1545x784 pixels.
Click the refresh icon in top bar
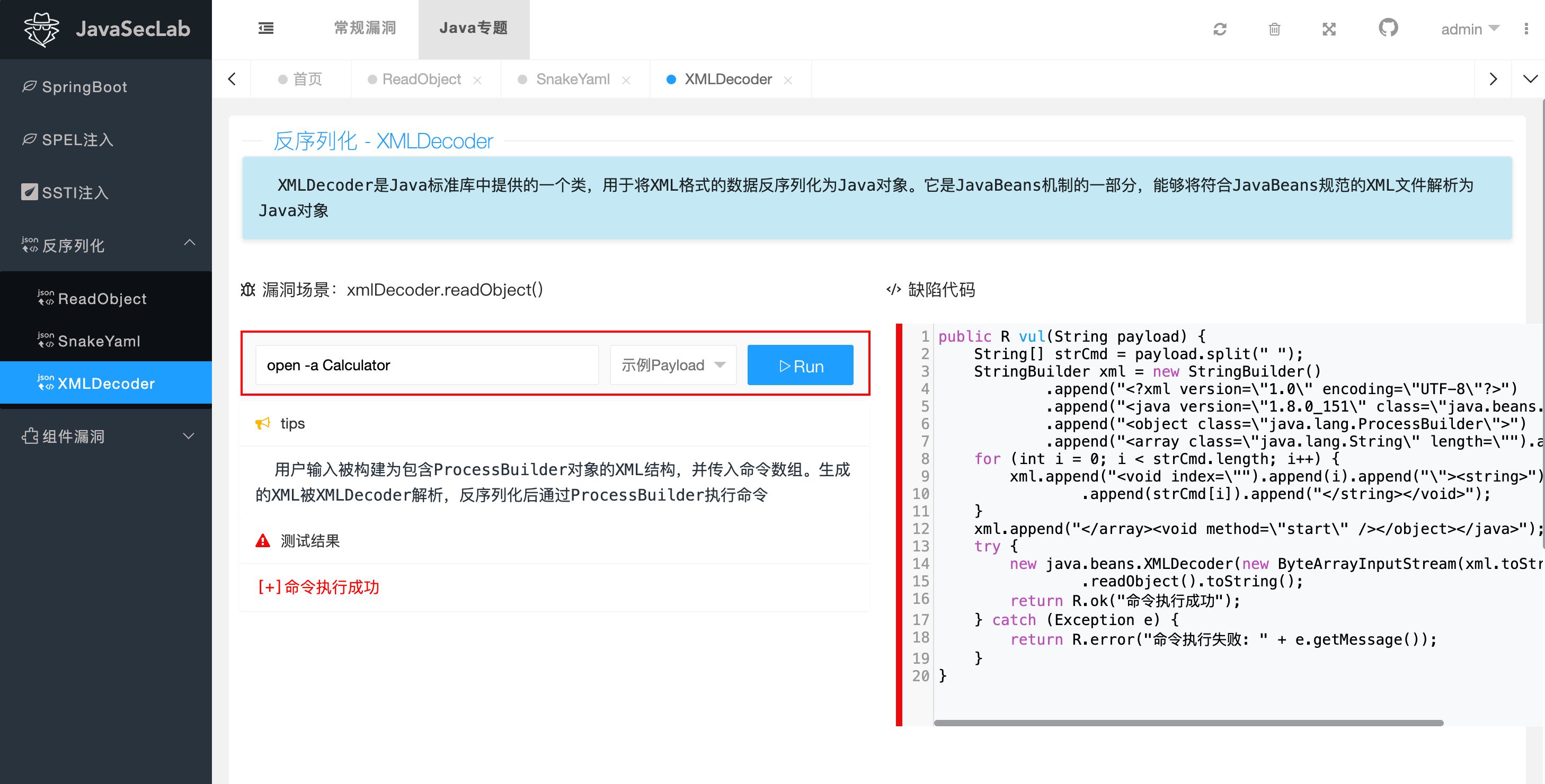(x=1219, y=29)
